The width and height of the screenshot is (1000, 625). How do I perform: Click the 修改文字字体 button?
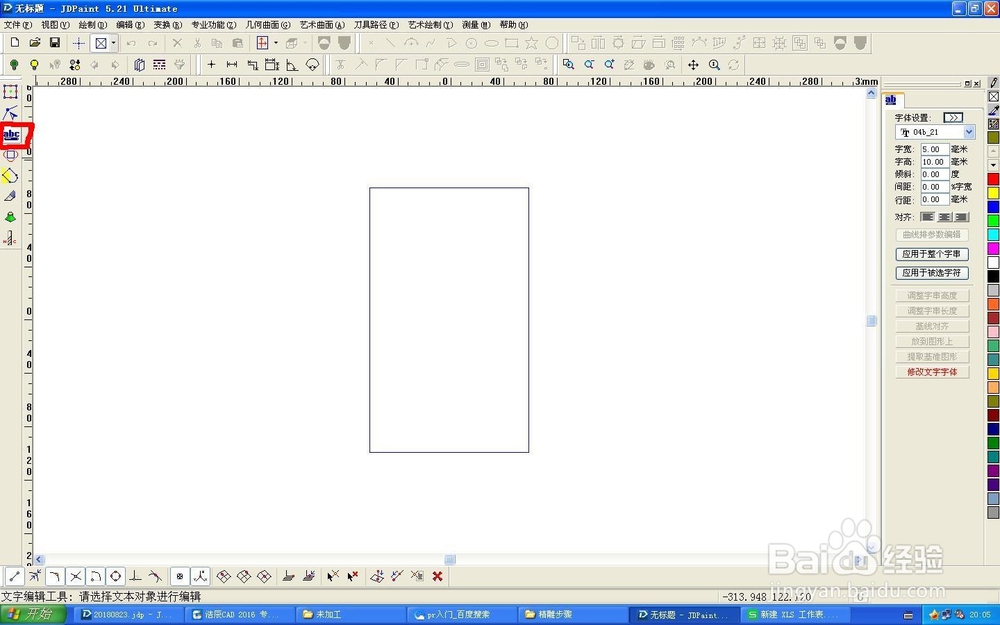[932, 372]
